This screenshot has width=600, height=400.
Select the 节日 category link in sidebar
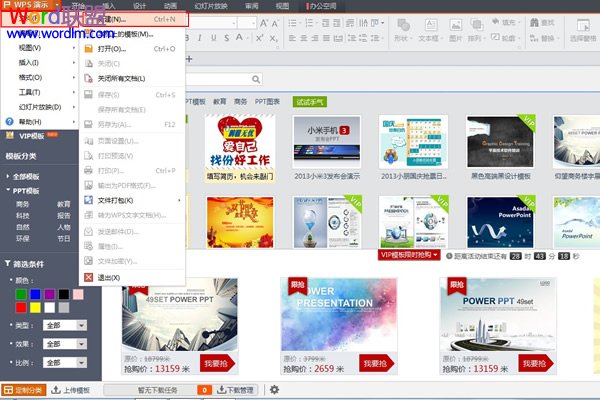[x=64, y=238]
